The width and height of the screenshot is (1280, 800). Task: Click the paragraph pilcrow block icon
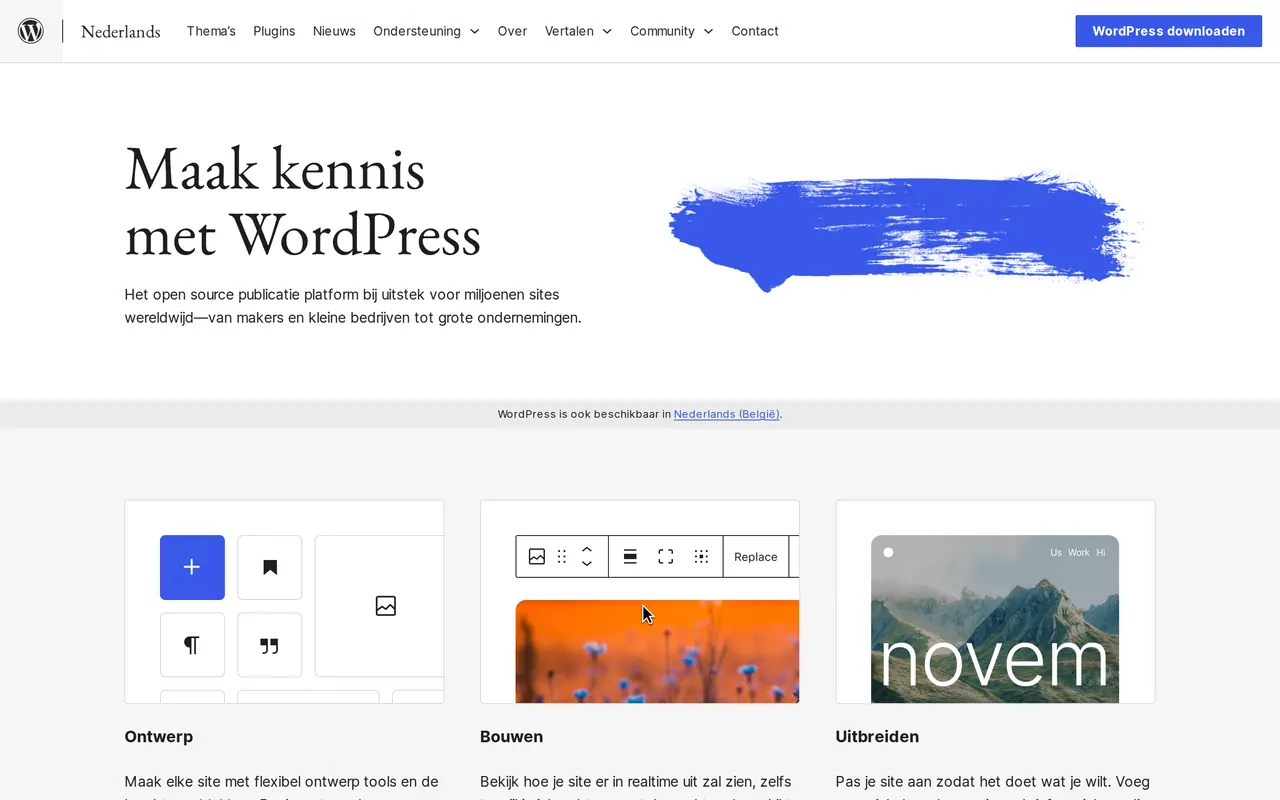(192, 645)
